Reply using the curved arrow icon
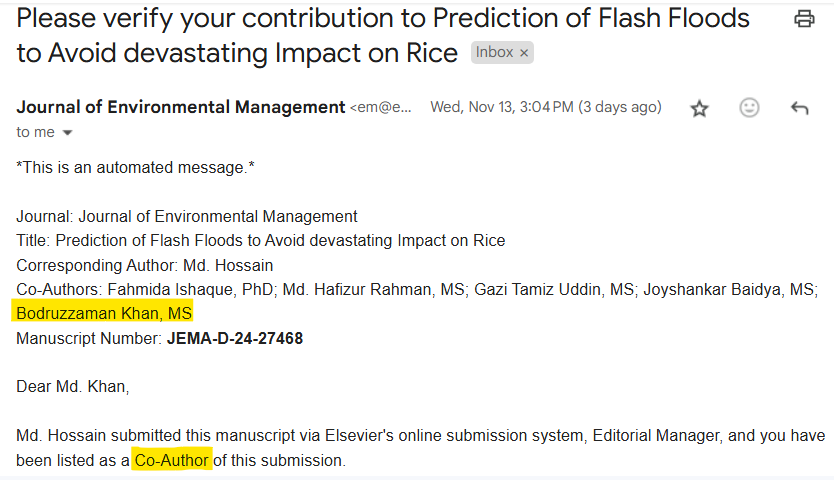This screenshot has width=834, height=480. click(799, 109)
